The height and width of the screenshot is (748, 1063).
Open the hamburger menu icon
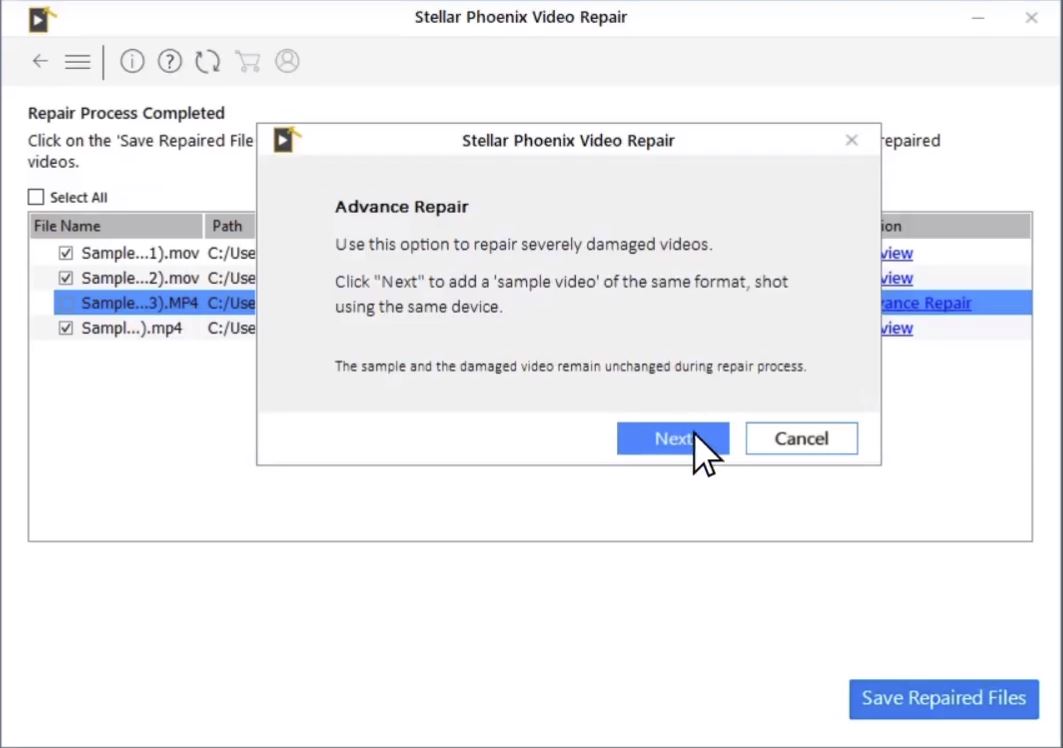(77, 62)
